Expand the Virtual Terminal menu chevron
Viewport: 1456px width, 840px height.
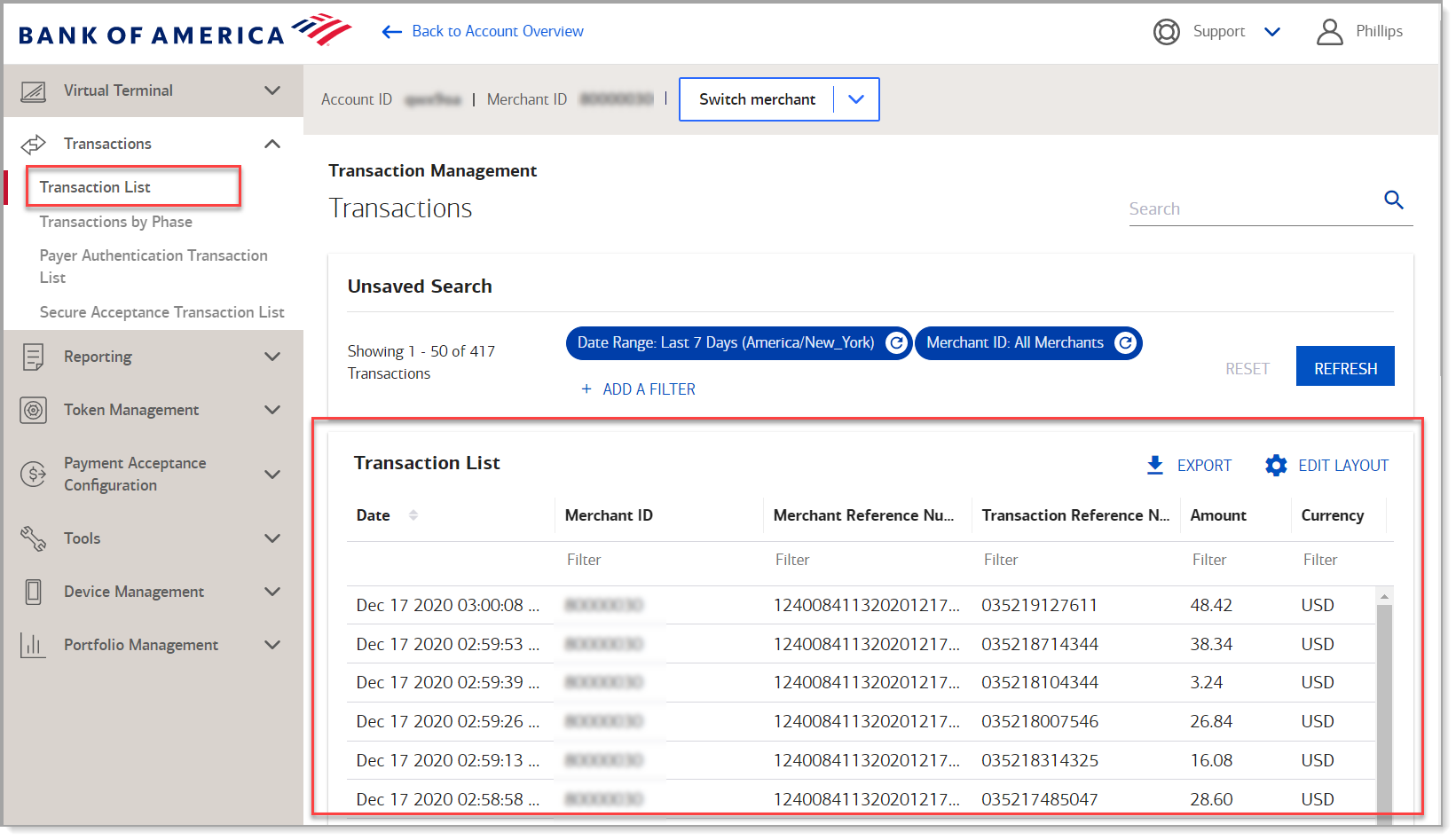272,90
